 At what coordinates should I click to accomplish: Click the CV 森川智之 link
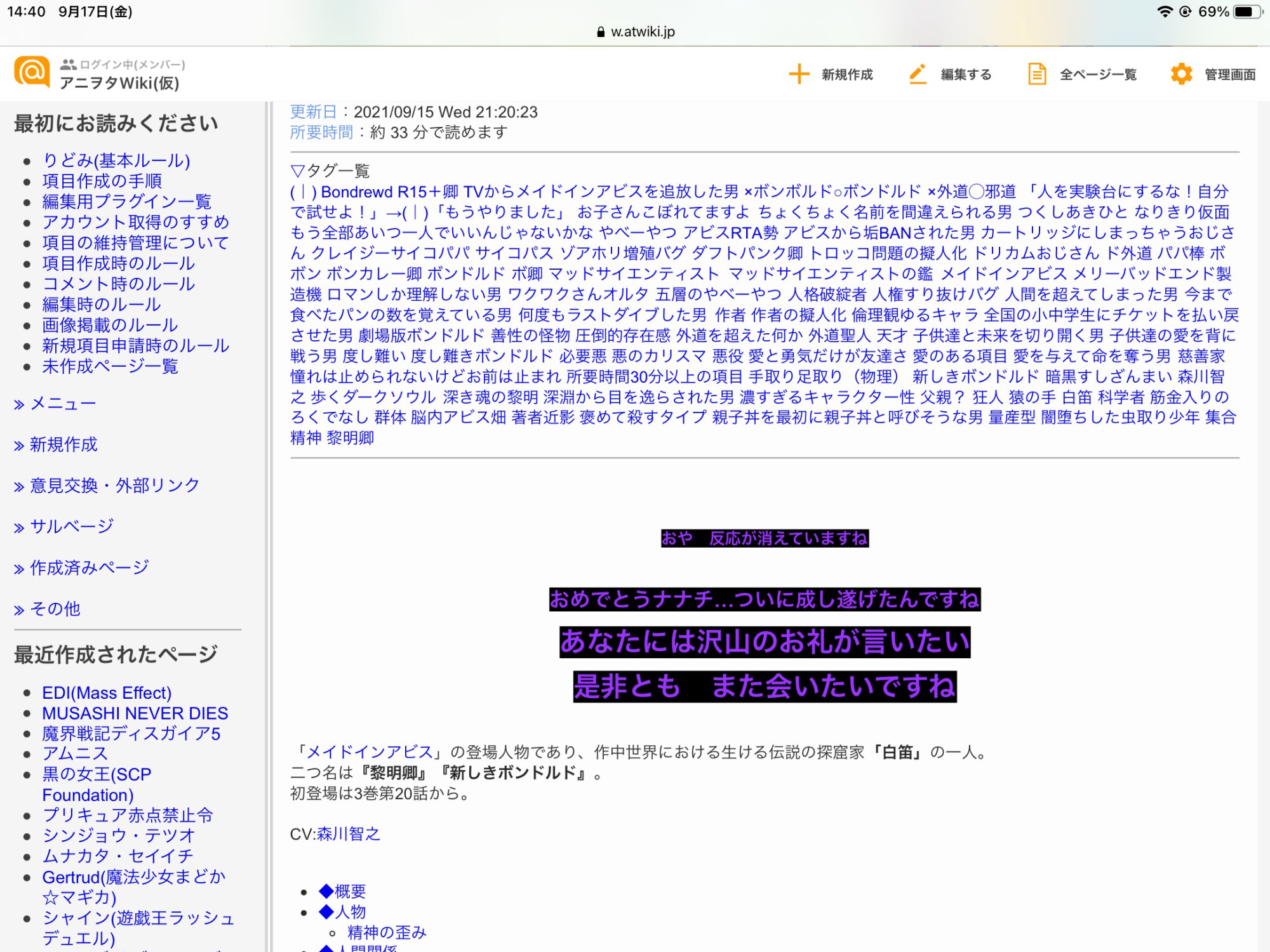349,834
